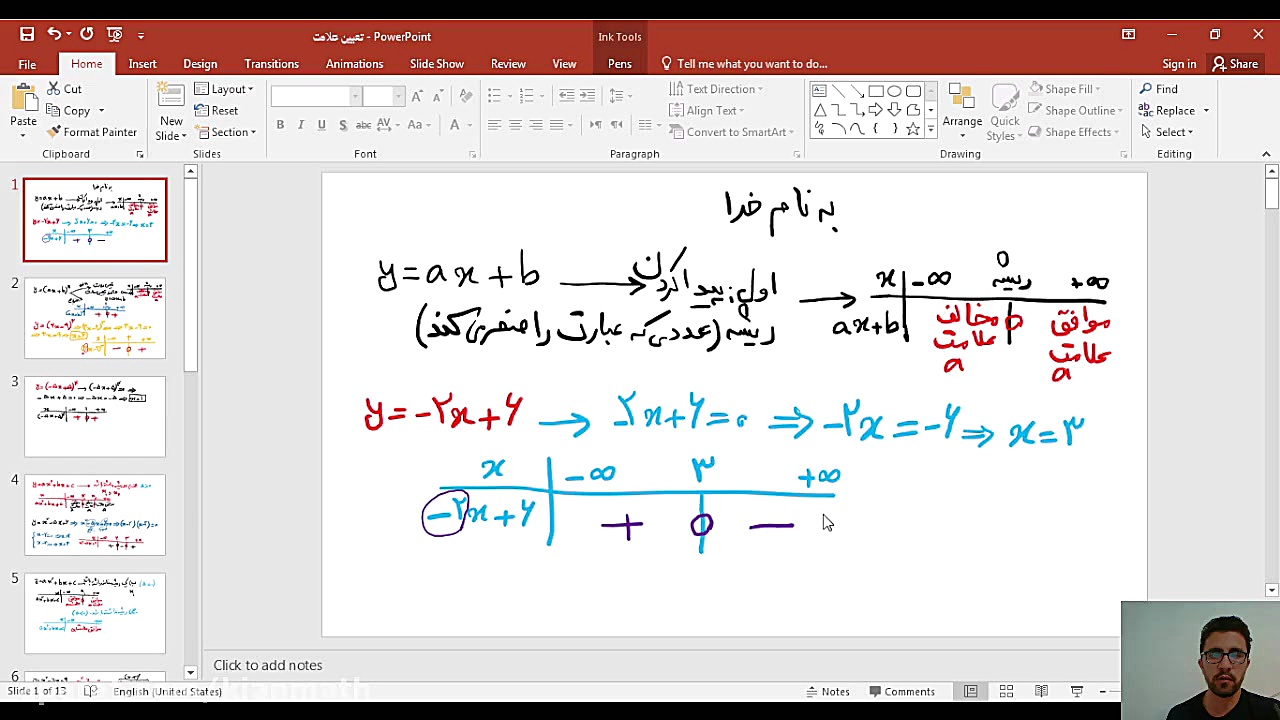
Task: Switch to Slide Sorter view
Action: 1006,691
